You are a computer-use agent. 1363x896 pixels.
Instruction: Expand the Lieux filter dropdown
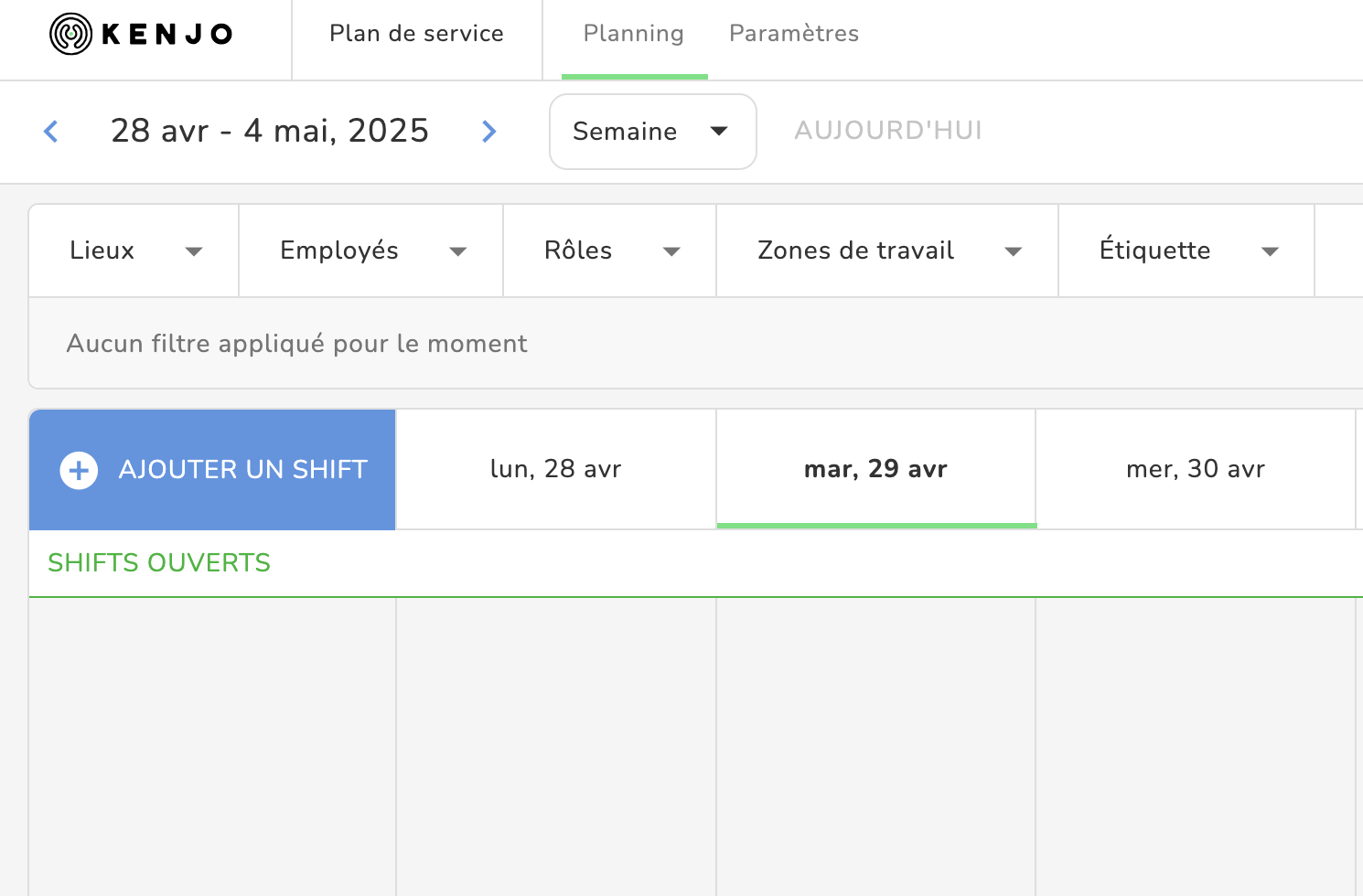tap(134, 251)
